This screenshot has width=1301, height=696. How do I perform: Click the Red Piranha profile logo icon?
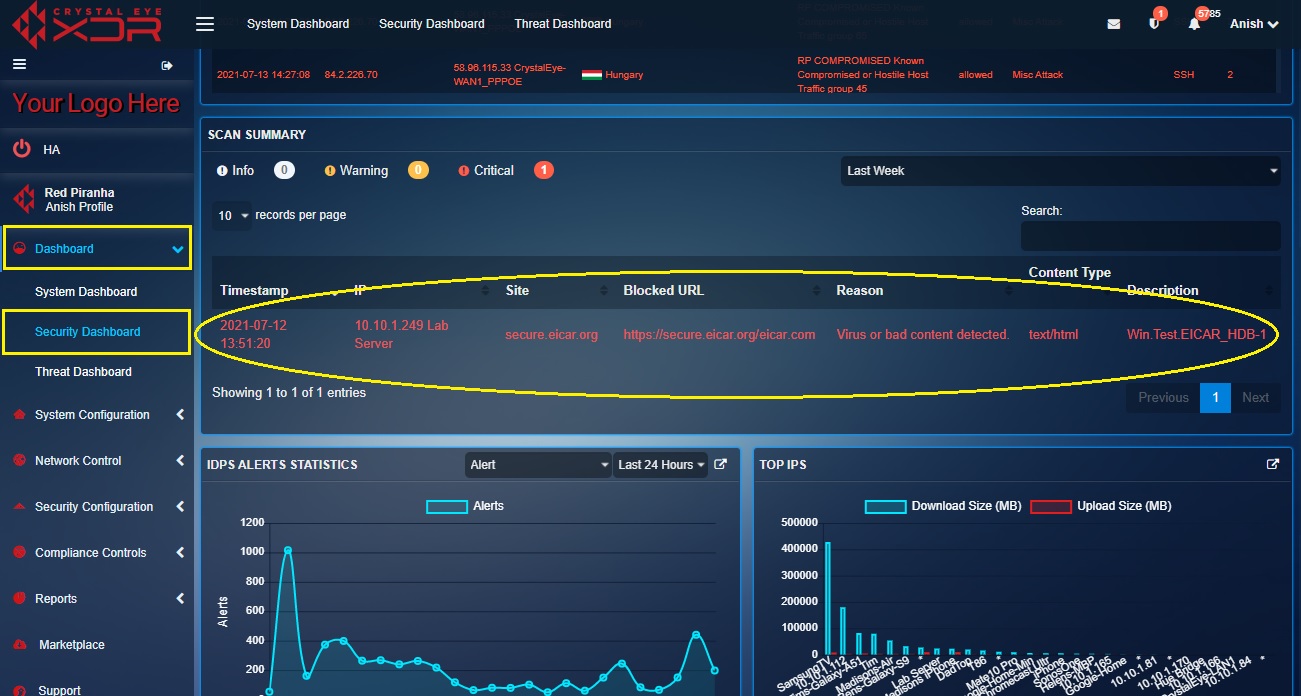(x=23, y=199)
